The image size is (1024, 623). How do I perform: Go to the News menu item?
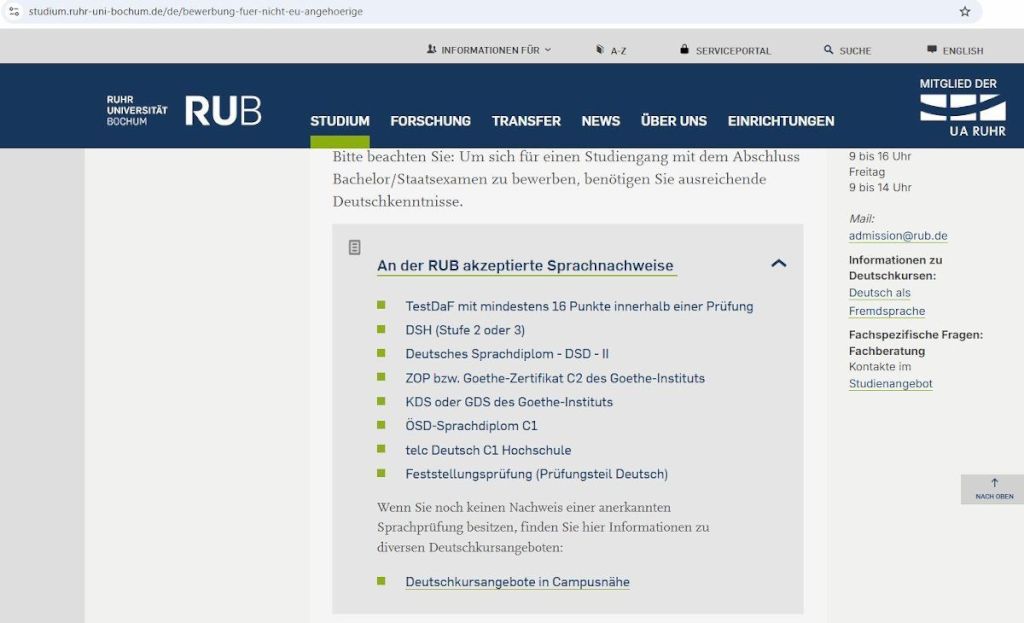[x=601, y=121]
